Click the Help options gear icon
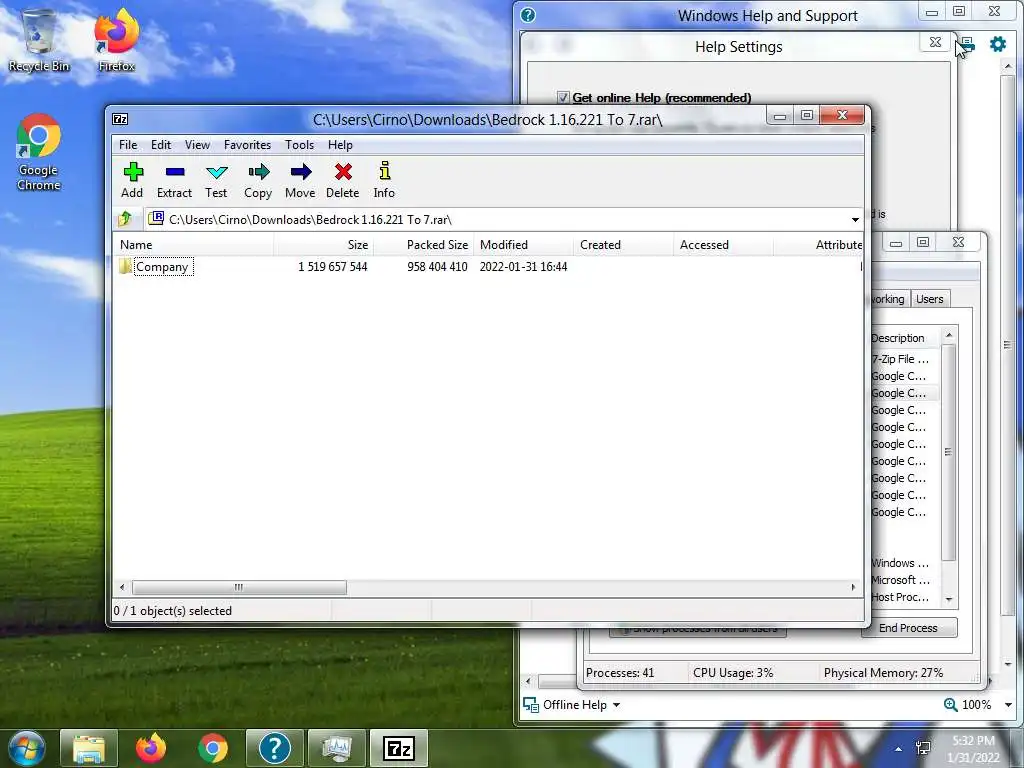 [x=998, y=44]
